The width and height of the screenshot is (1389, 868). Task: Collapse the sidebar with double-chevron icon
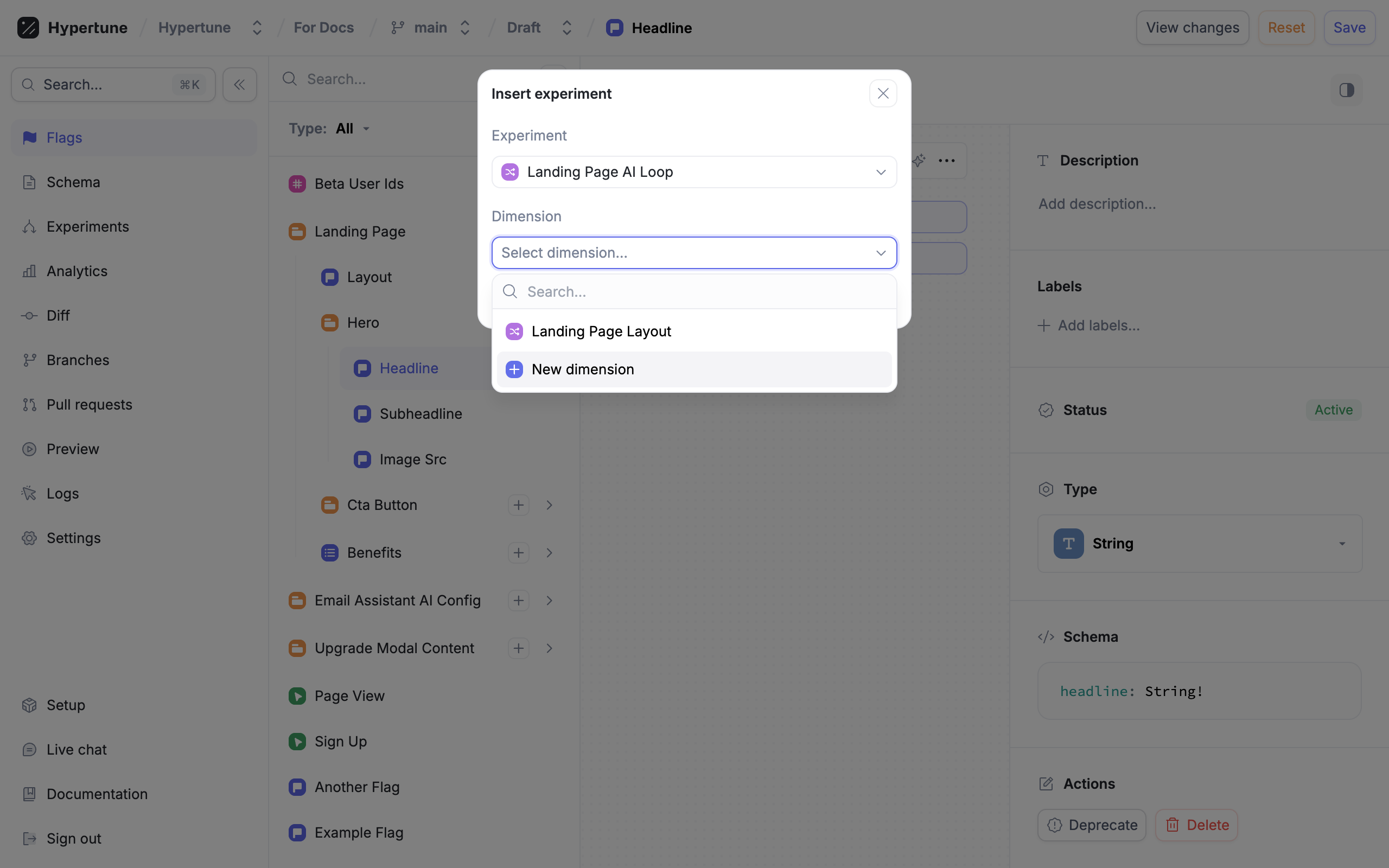[x=239, y=85]
